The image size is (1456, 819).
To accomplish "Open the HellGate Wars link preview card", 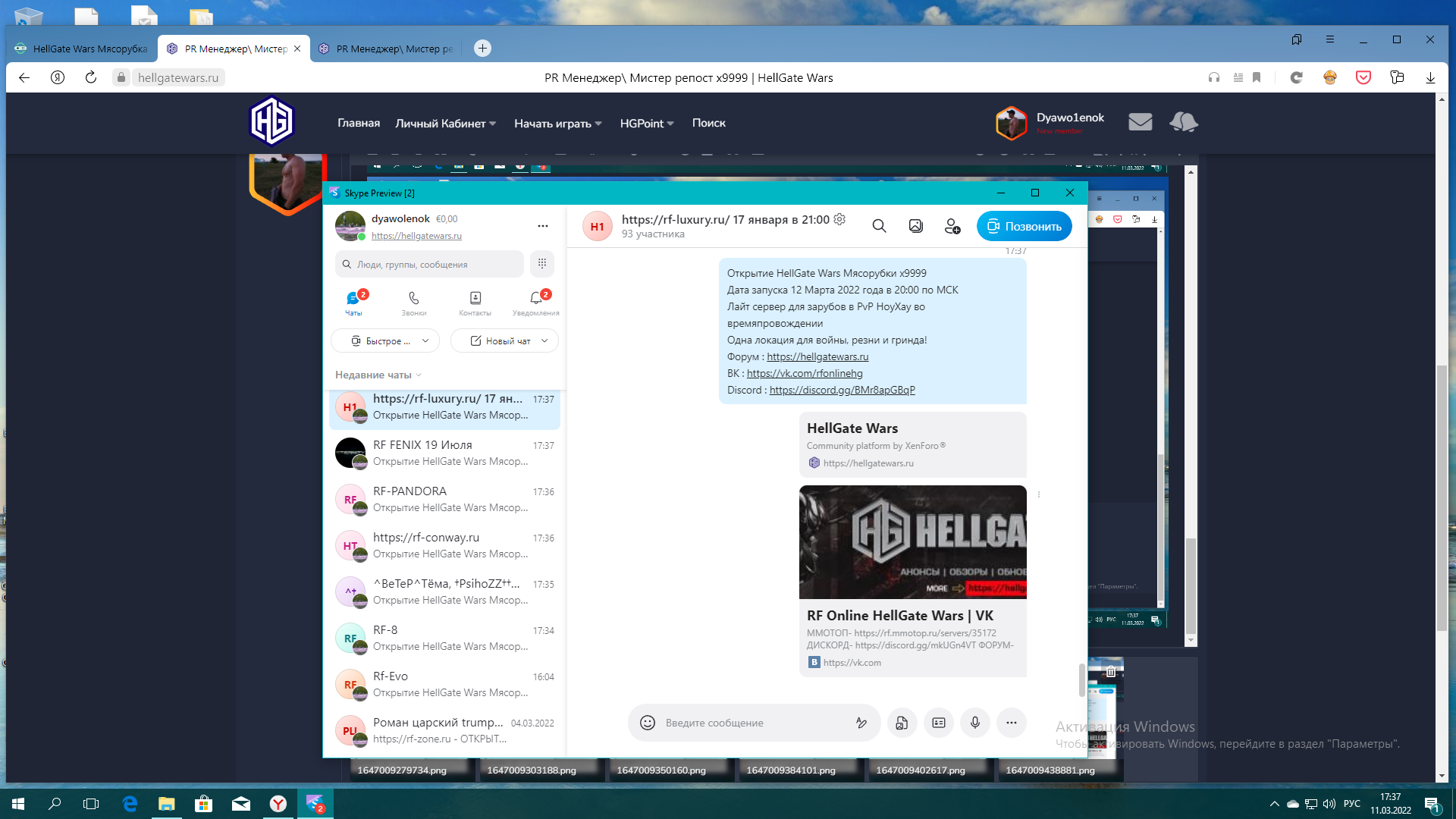I will [x=913, y=445].
